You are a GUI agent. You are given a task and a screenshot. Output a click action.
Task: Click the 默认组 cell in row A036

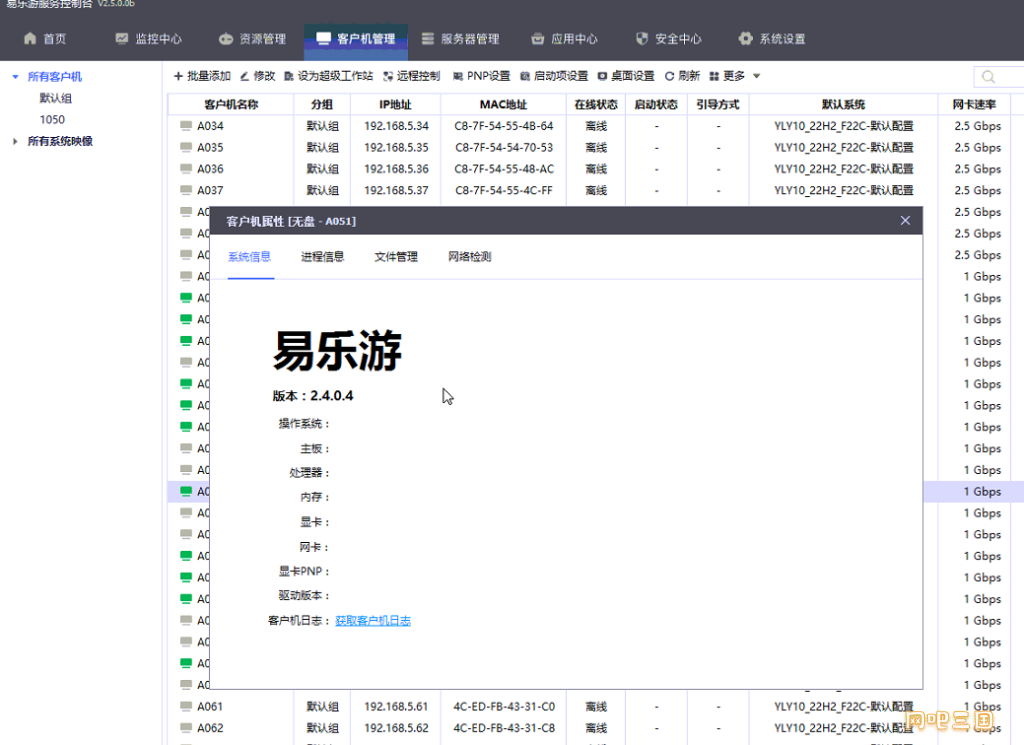(x=322, y=168)
